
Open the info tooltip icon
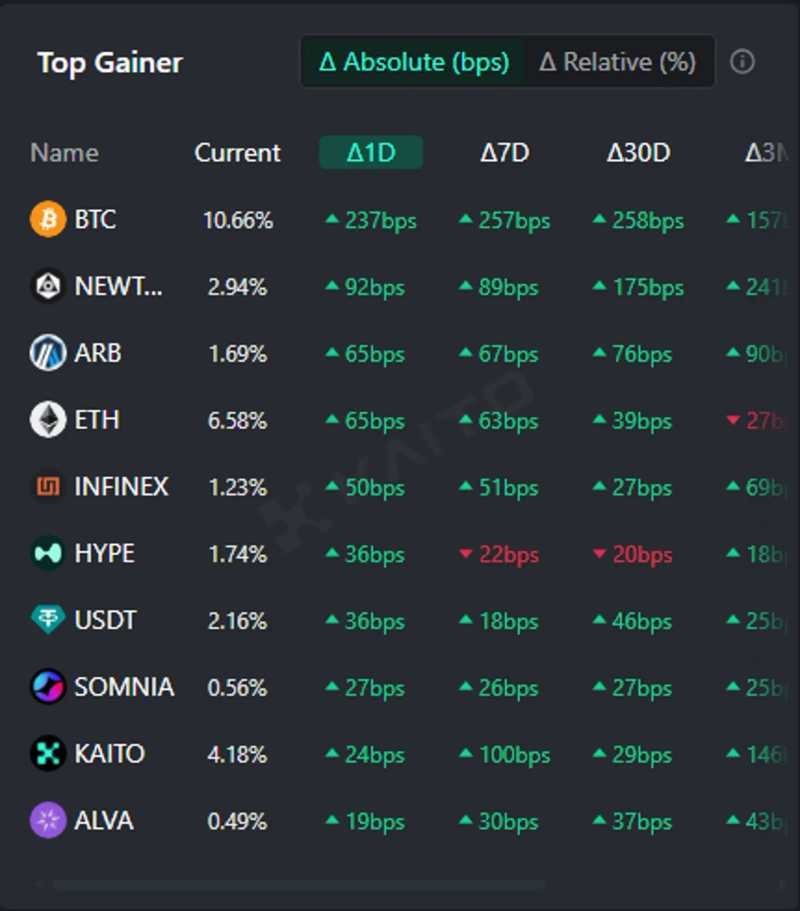pos(742,62)
